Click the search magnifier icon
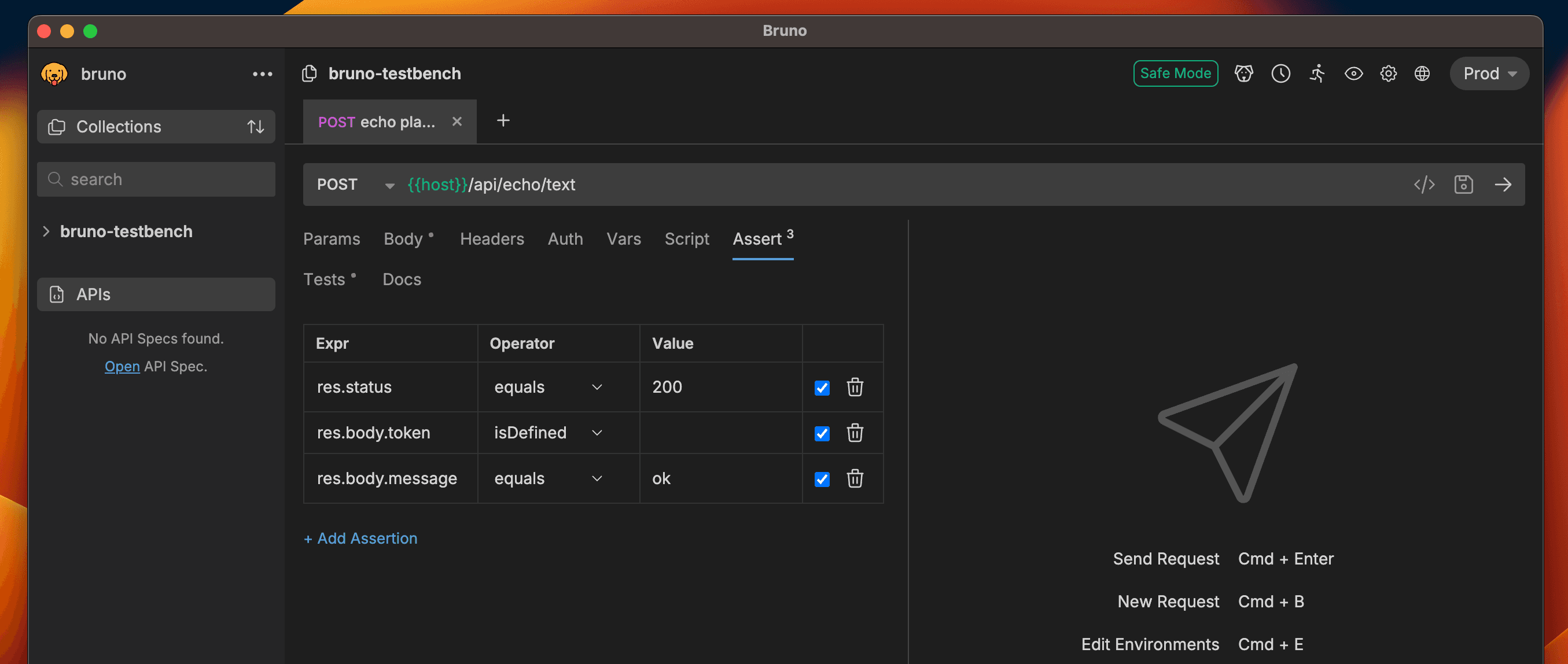The height and width of the screenshot is (664, 1568). (56, 179)
